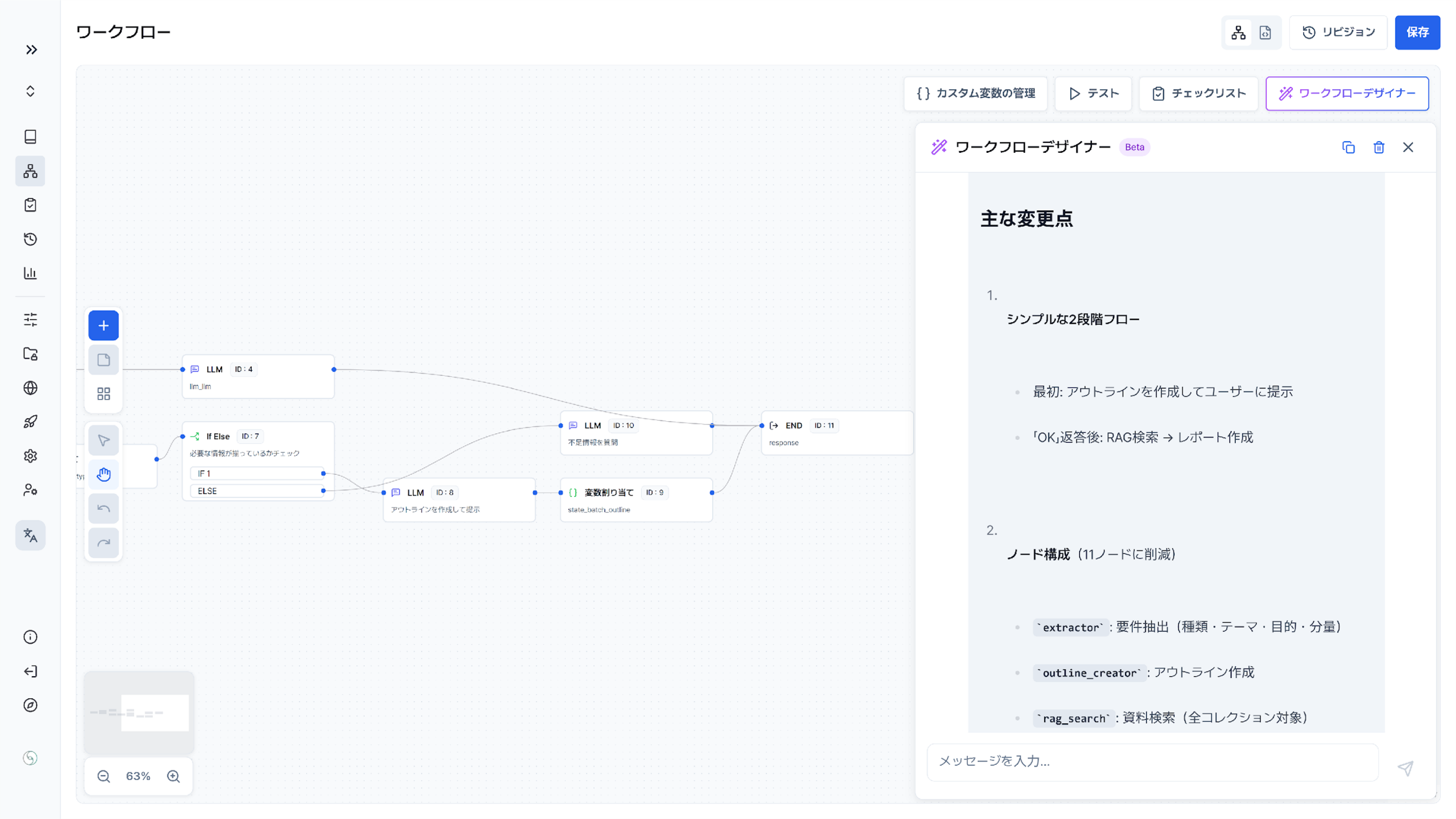1456x819 pixels.
Task: Click the zoom out magnifier icon
Action: tap(103, 776)
